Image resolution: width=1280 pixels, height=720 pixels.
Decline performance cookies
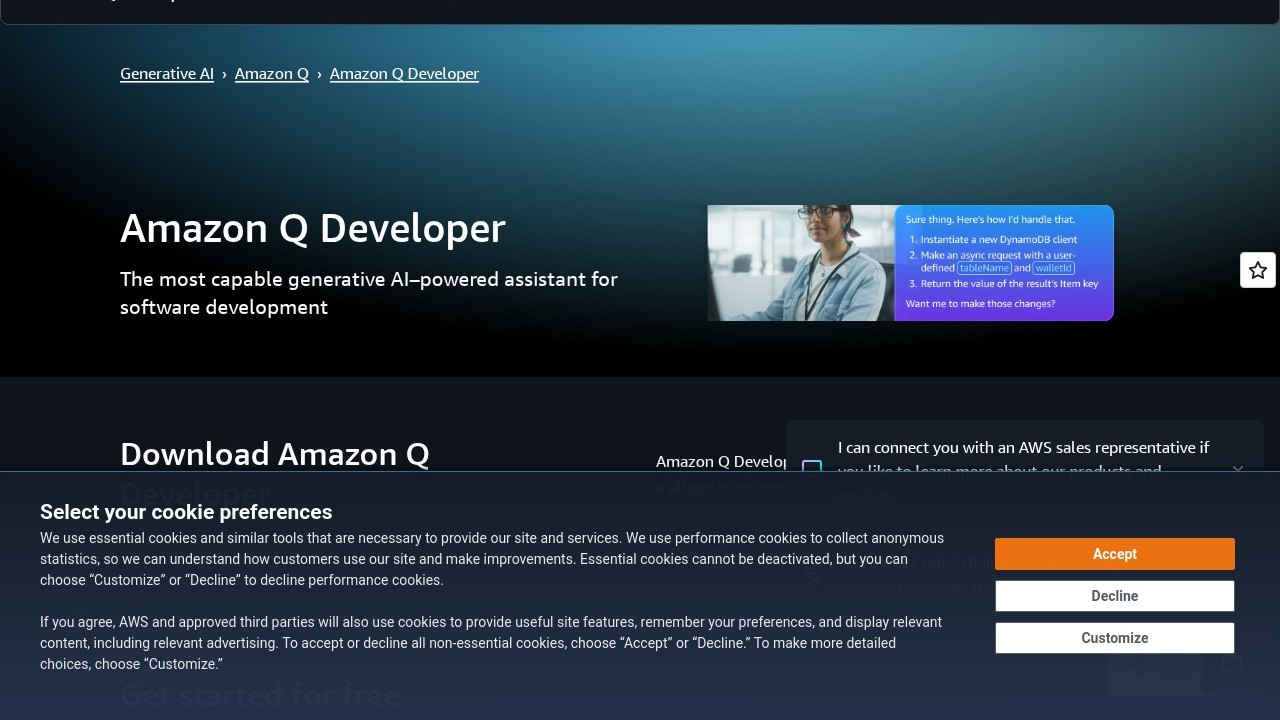tap(1114, 596)
